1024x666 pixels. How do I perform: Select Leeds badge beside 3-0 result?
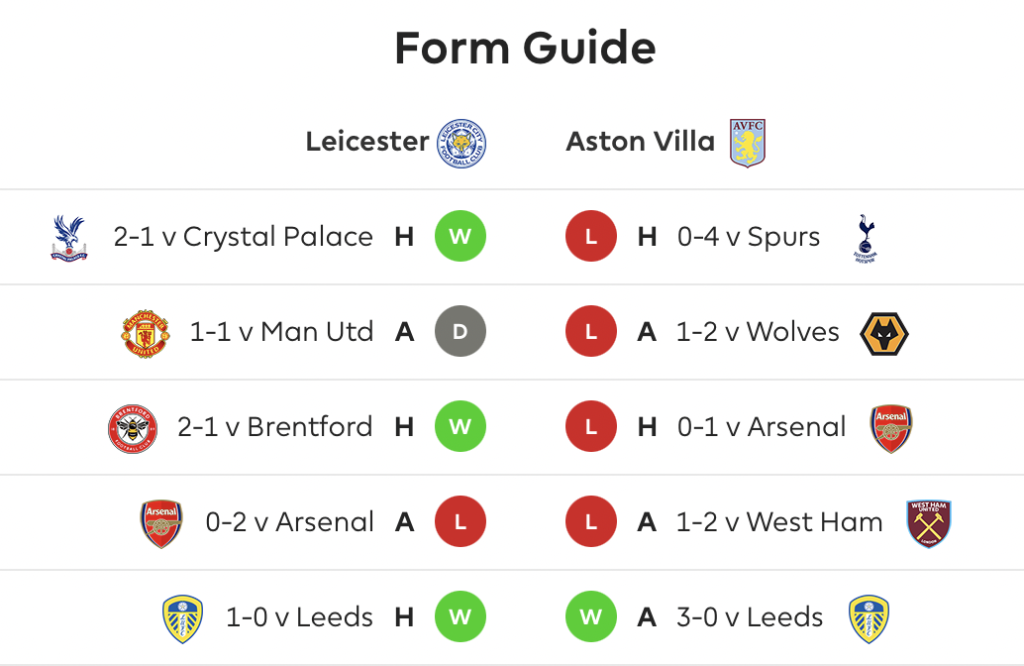click(869, 619)
